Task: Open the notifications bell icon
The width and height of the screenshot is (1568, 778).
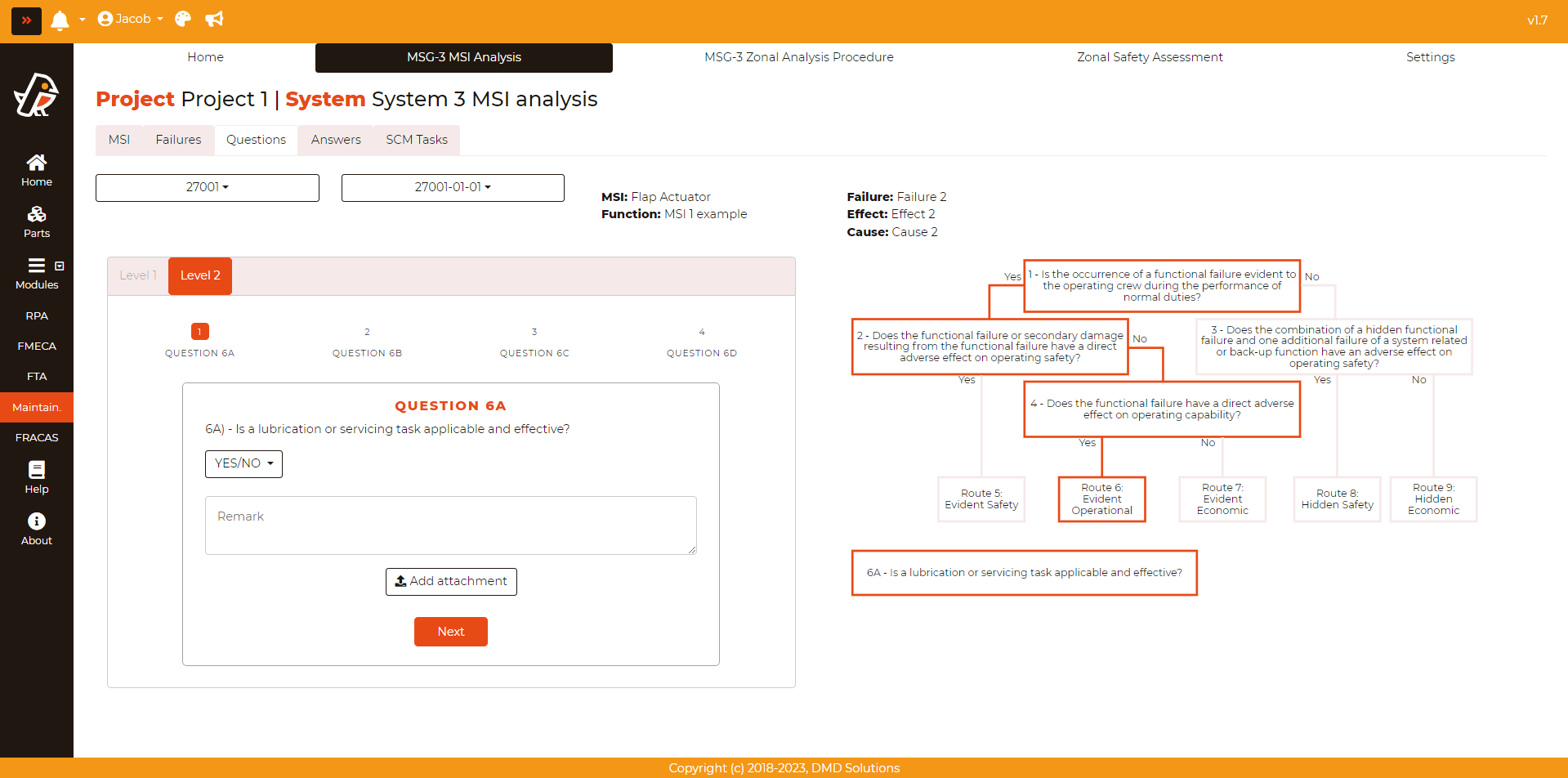Action: (x=60, y=20)
